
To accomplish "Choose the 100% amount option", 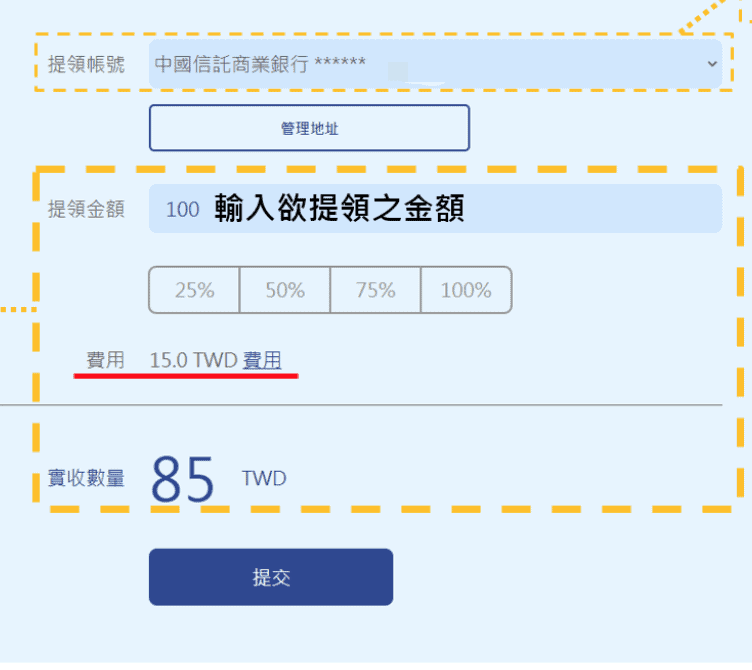I will tap(466, 290).
